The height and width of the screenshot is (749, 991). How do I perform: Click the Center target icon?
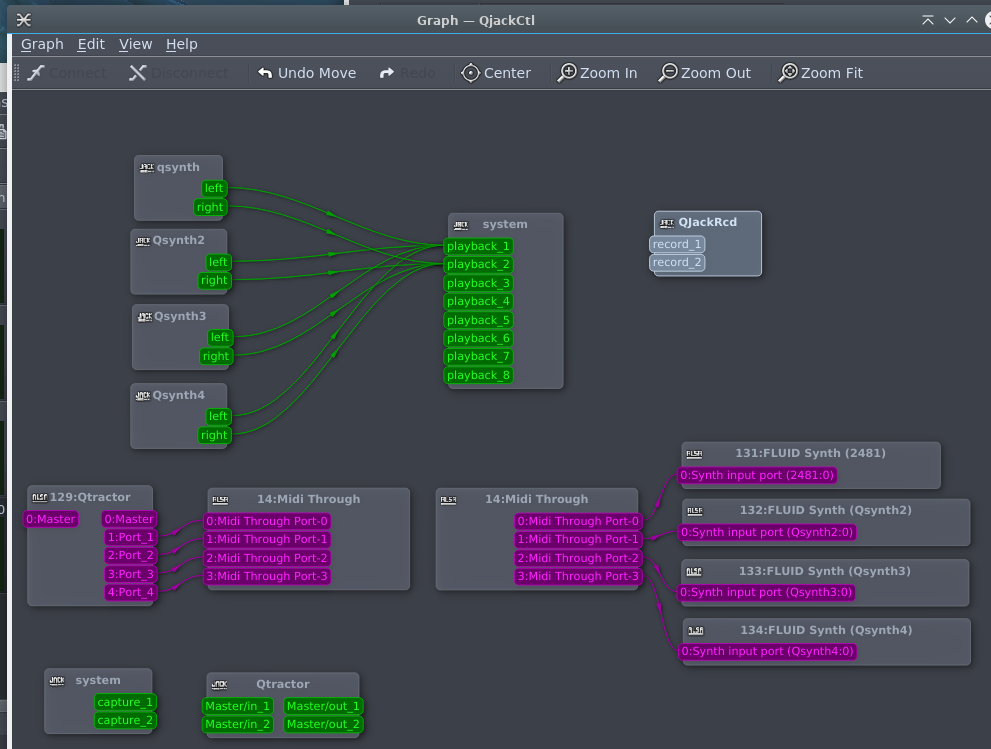coord(470,73)
